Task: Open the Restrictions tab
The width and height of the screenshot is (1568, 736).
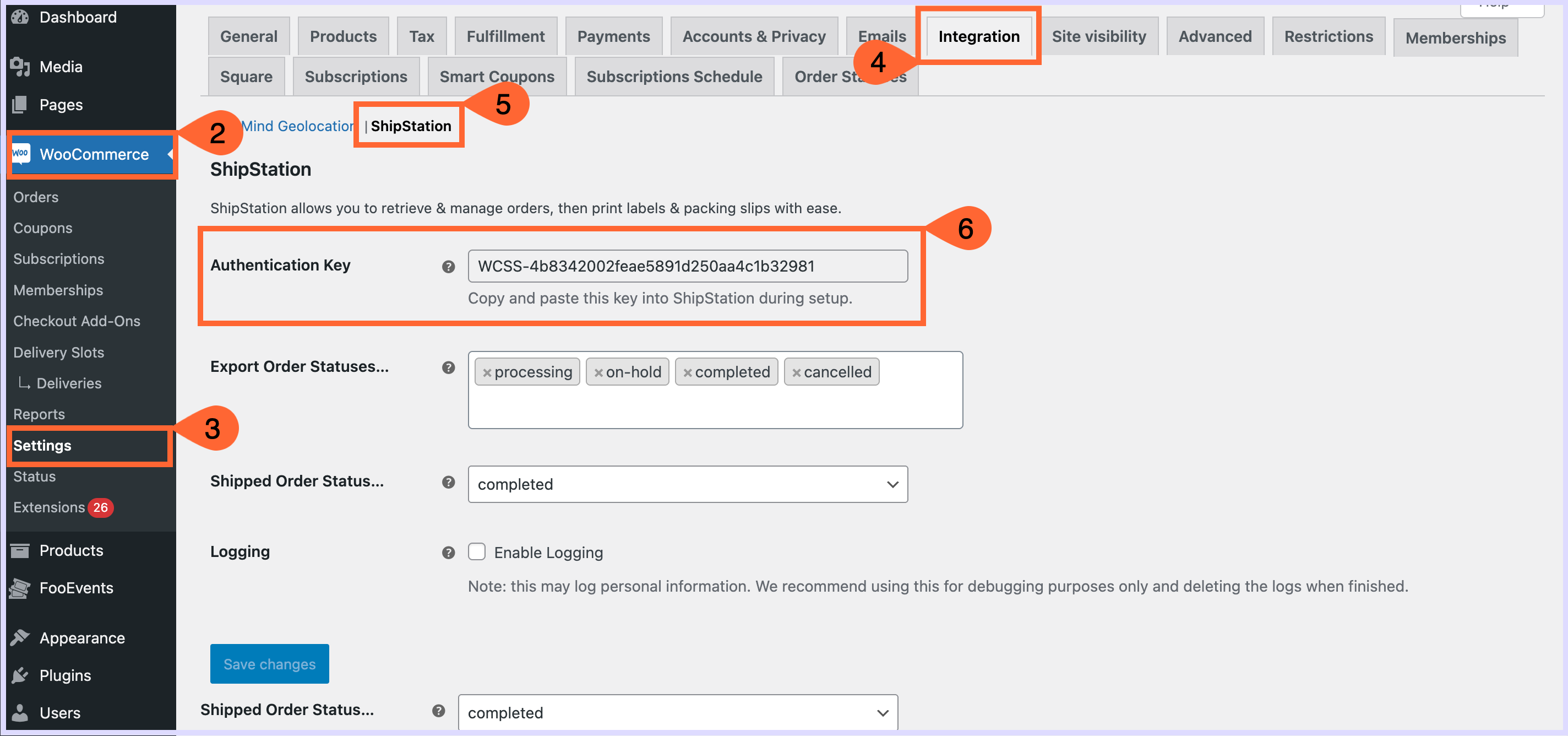Action: click(x=1329, y=36)
